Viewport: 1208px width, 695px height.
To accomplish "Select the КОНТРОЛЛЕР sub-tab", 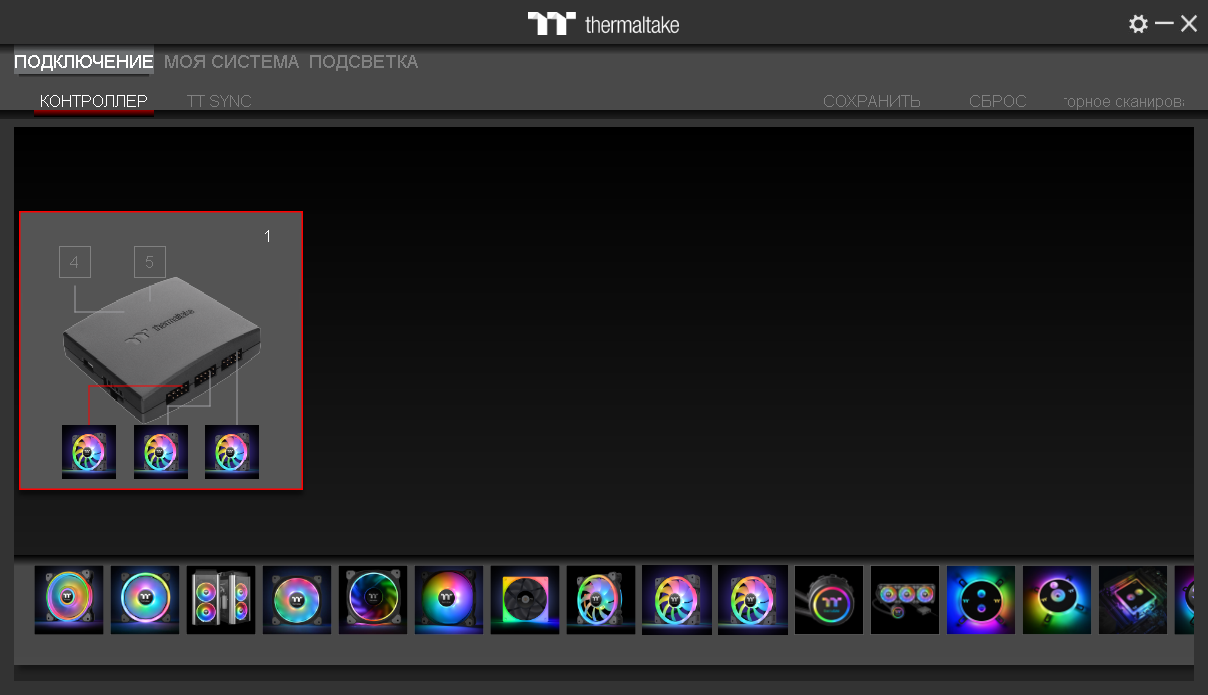I will pyautogui.click(x=94, y=101).
